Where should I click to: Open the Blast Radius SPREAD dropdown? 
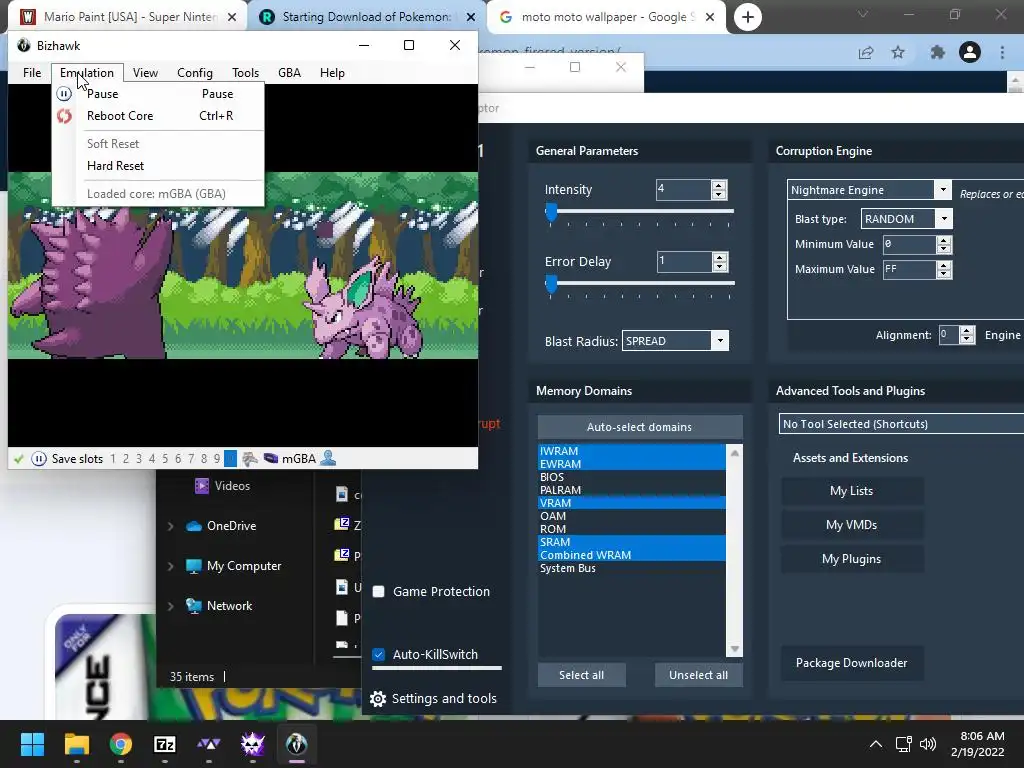[720, 341]
